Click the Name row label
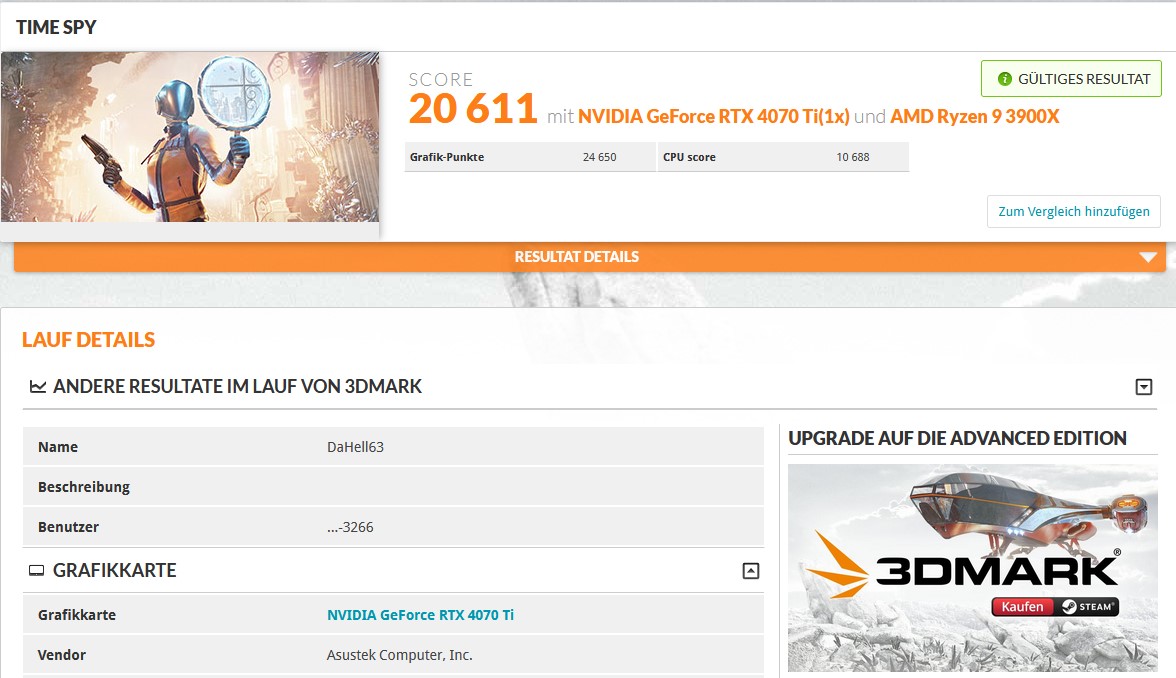1176x678 pixels. pyautogui.click(x=58, y=447)
